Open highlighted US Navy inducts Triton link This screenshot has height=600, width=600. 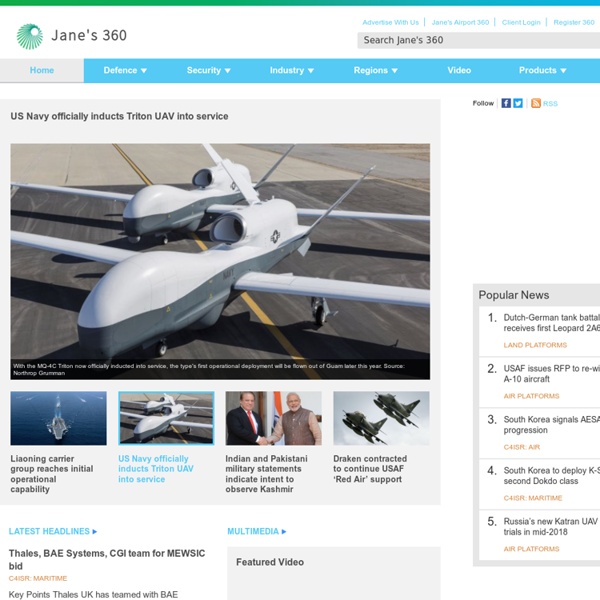(x=156, y=469)
